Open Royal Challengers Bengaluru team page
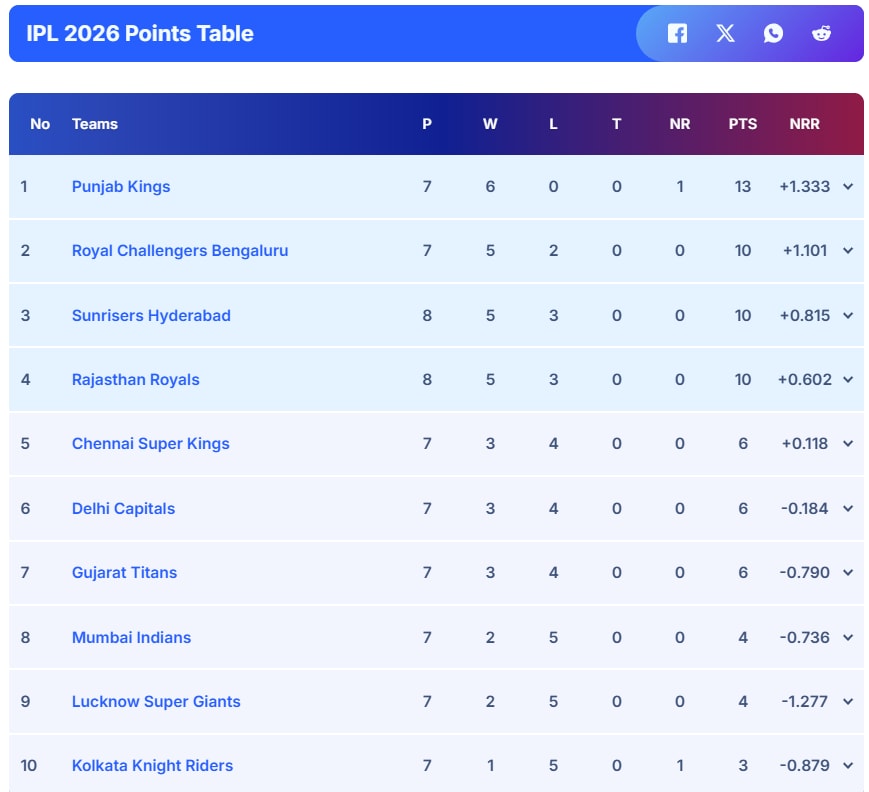869x792 pixels. [x=180, y=251]
